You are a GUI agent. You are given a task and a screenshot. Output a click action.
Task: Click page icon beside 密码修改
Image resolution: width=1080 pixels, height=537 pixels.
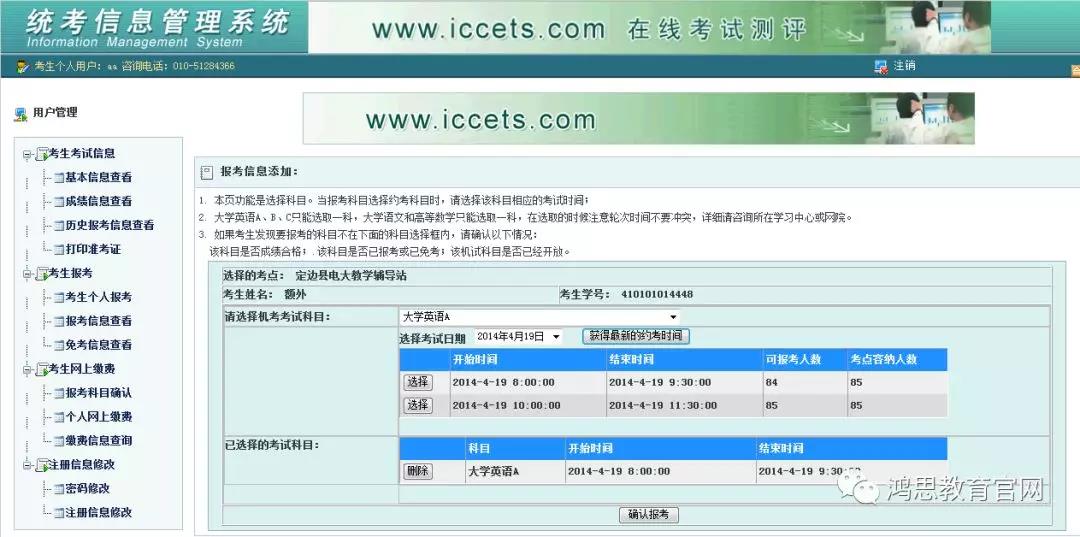59,489
